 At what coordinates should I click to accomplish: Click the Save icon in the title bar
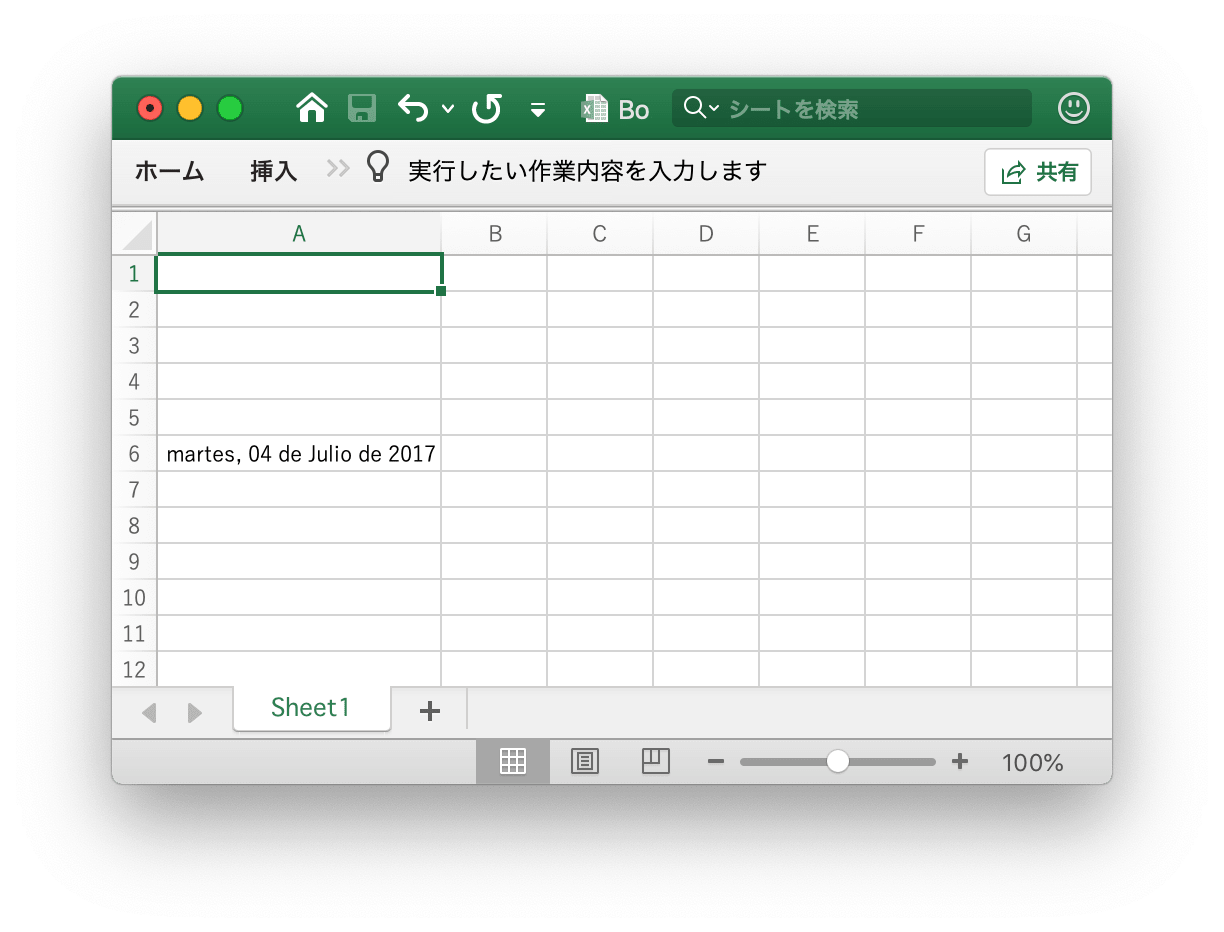(x=362, y=108)
